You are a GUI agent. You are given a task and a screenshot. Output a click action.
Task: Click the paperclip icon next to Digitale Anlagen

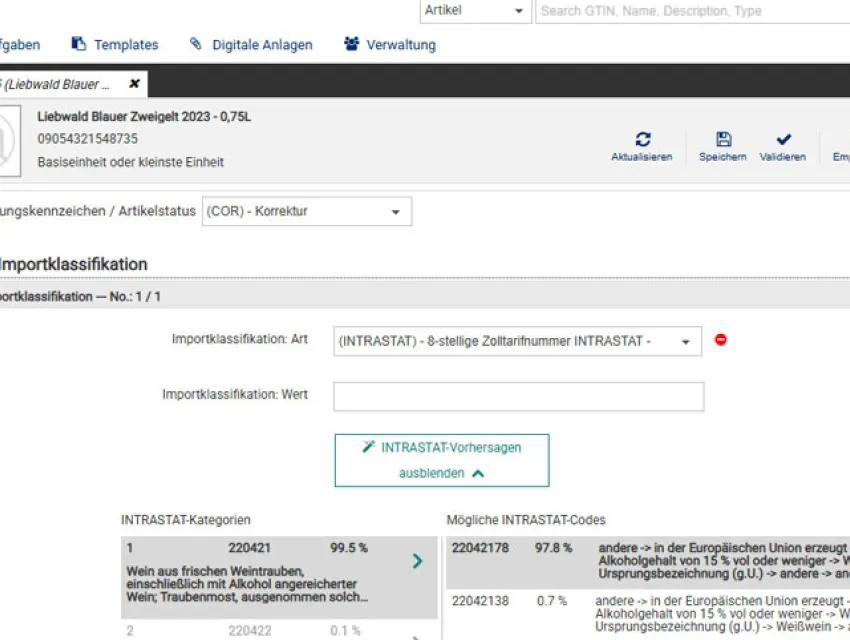click(x=196, y=44)
